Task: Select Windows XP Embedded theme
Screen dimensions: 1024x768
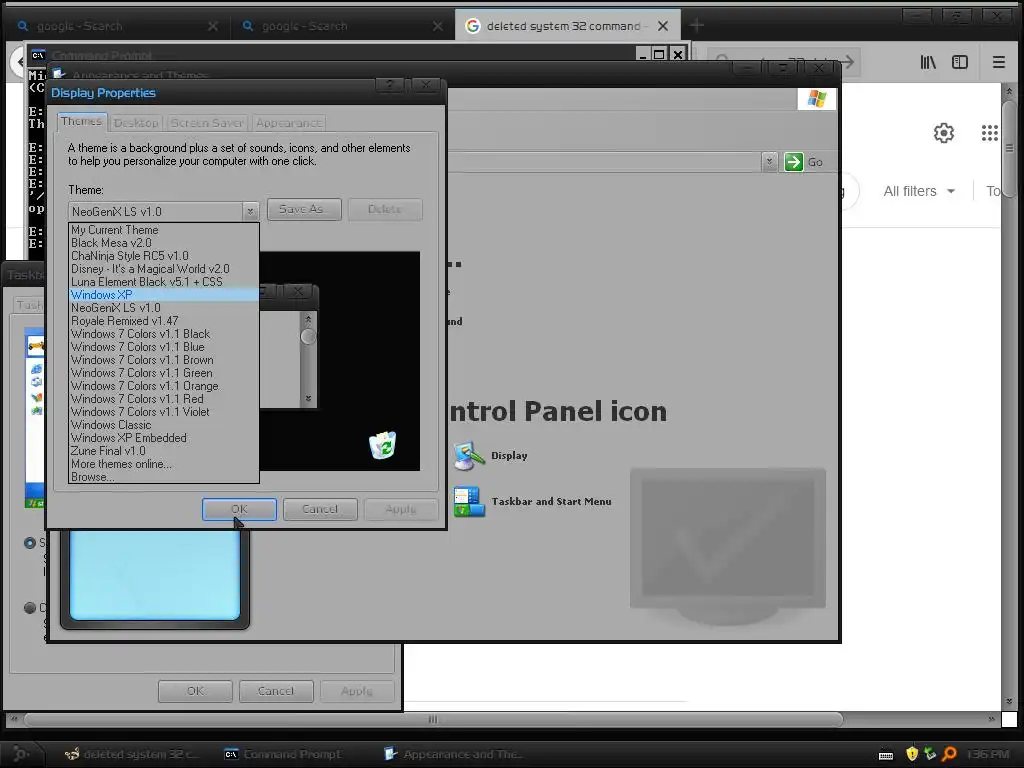Action: (x=163, y=438)
